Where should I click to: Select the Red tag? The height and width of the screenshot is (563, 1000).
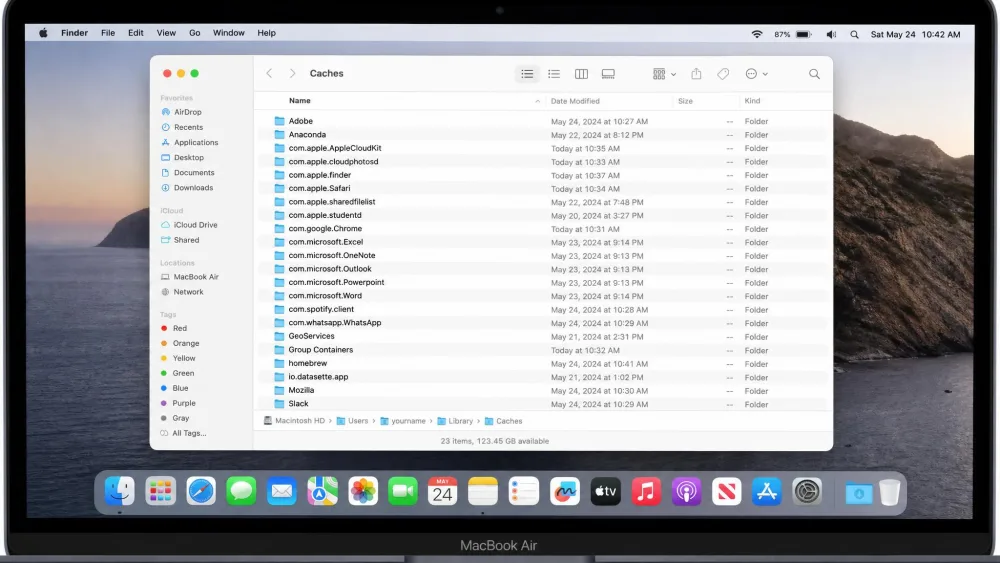[x=179, y=328]
